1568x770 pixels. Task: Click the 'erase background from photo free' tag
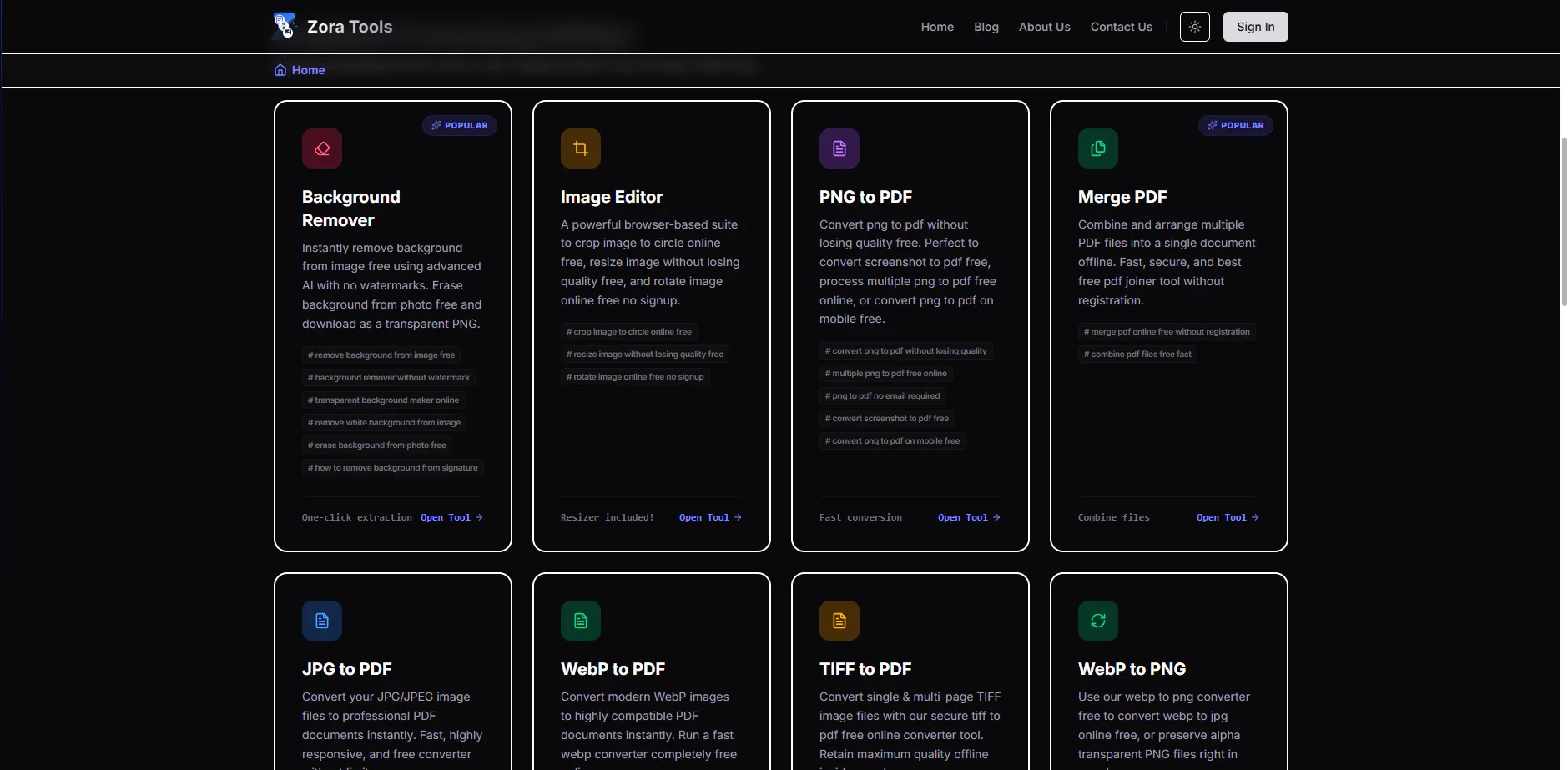[377, 445]
